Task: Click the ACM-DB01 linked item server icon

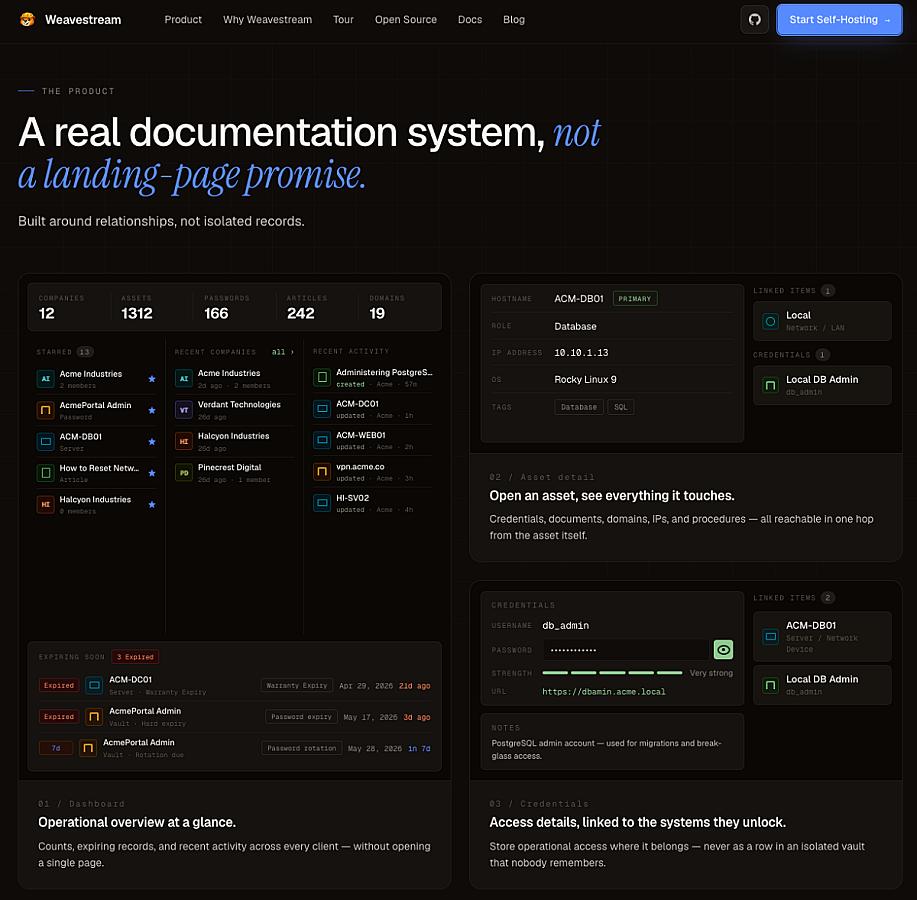Action: point(771,636)
